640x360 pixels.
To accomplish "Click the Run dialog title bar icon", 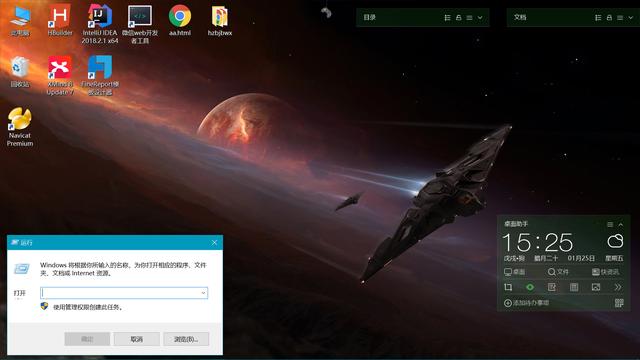I will point(15,242).
